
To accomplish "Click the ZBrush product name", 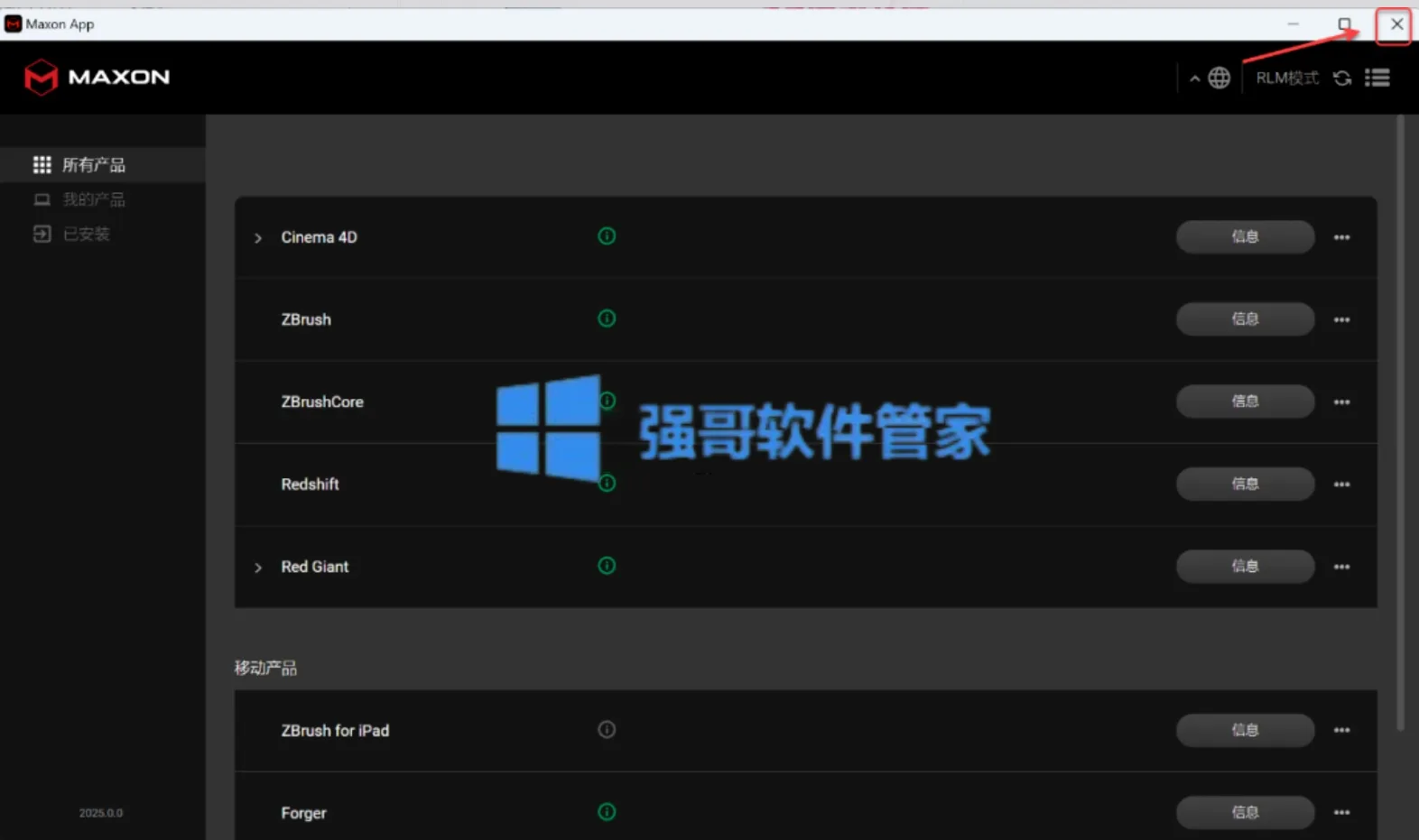I will [x=306, y=319].
